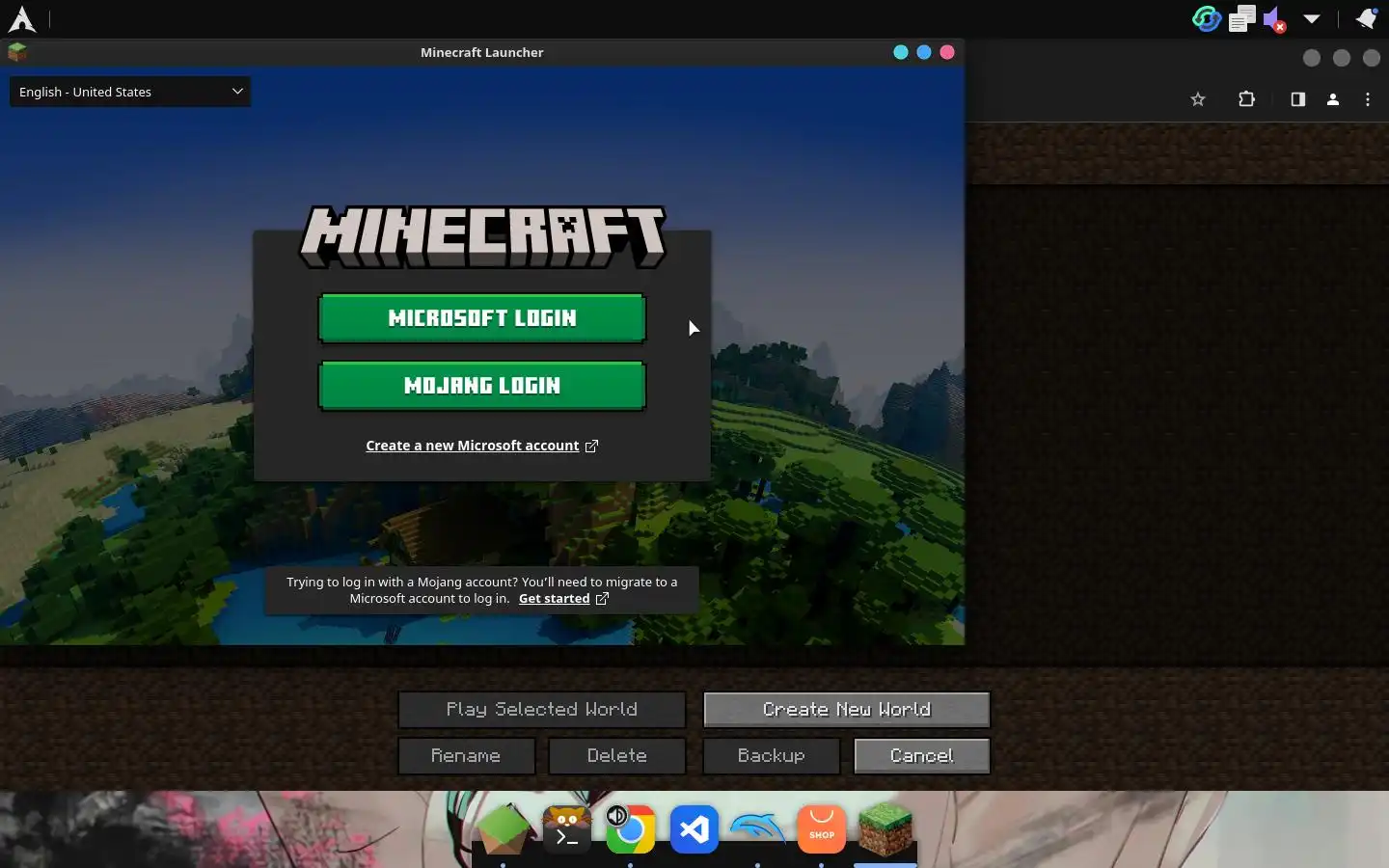Click Minecraft Launcher grass block title icon
The image size is (1389, 868).
pos(17,52)
